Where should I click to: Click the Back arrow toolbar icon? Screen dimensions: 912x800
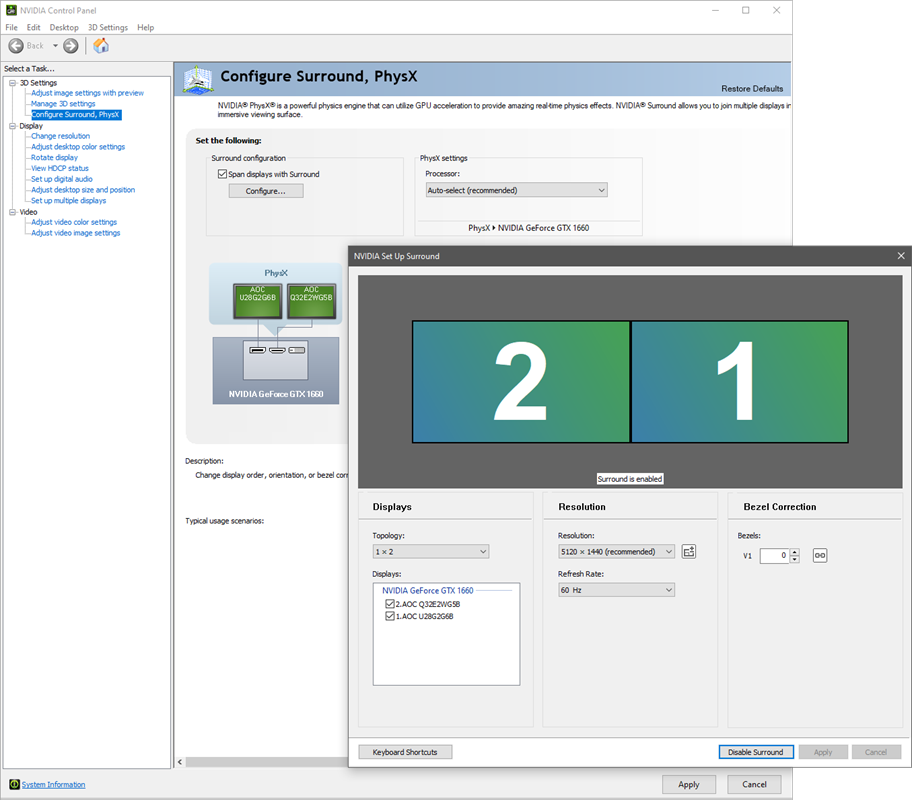pos(16,46)
